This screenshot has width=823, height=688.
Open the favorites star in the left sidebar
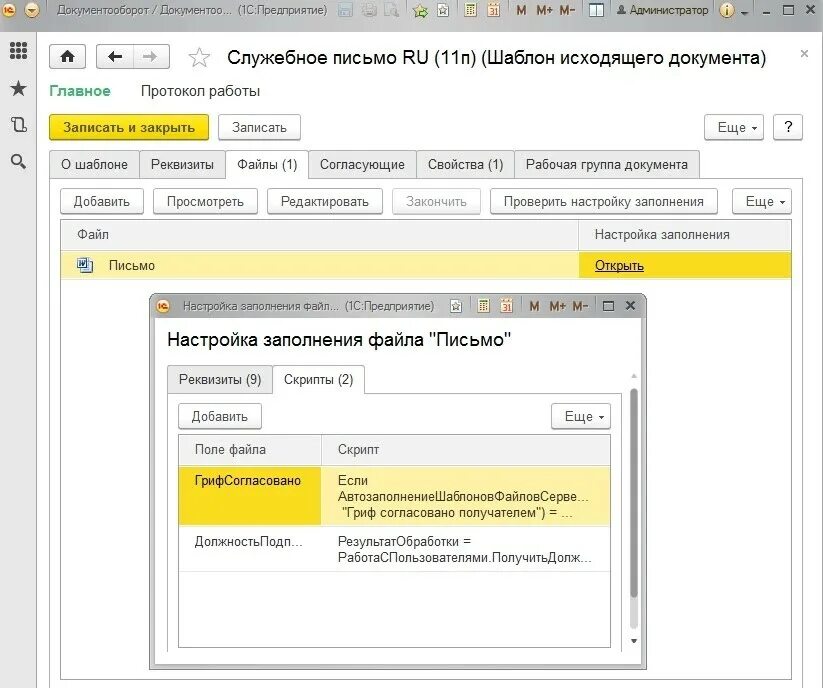pos(18,88)
